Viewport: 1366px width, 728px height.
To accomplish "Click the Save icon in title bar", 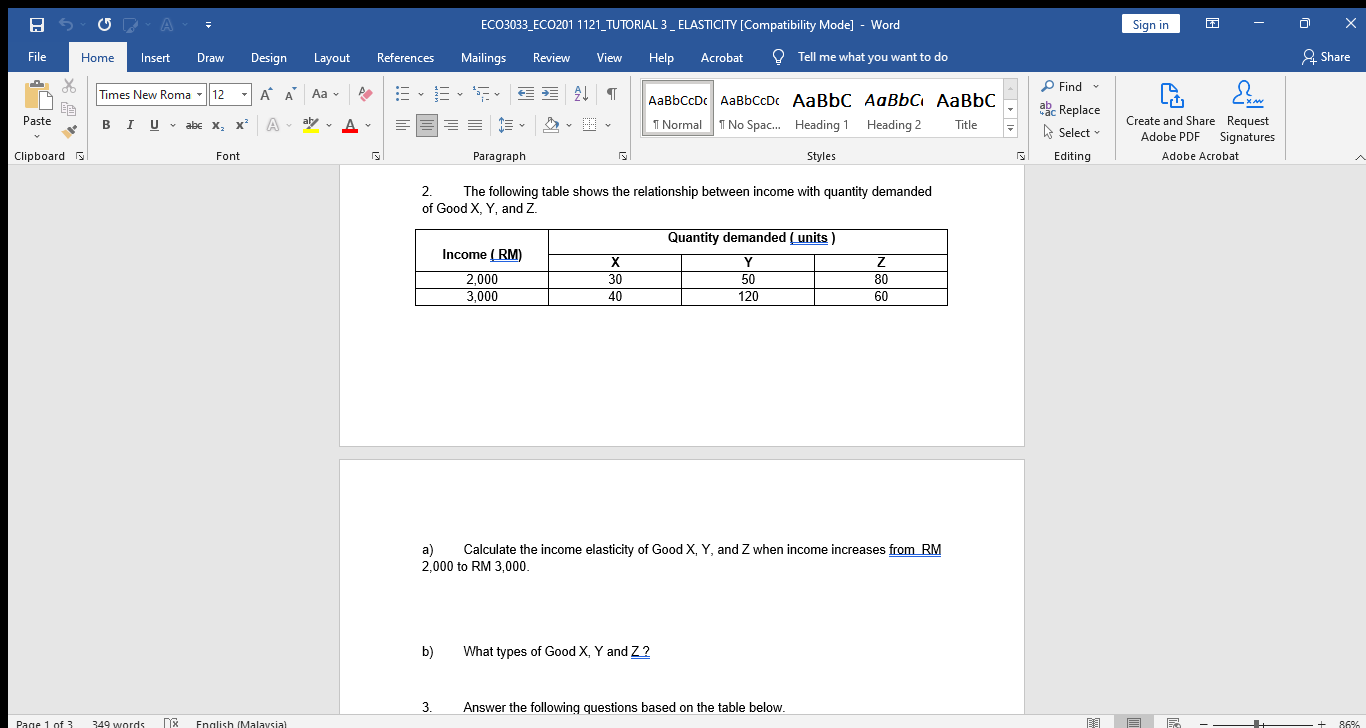I will pyautogui.click(x=36, y=25).
